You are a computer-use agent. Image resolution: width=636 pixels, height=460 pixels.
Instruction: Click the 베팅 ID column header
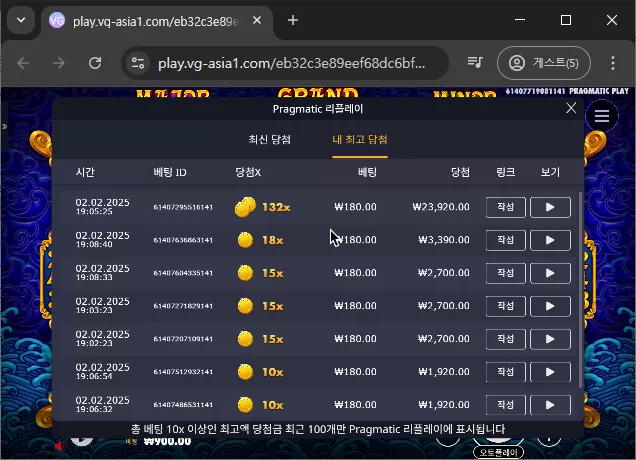(x=170, y=172)
